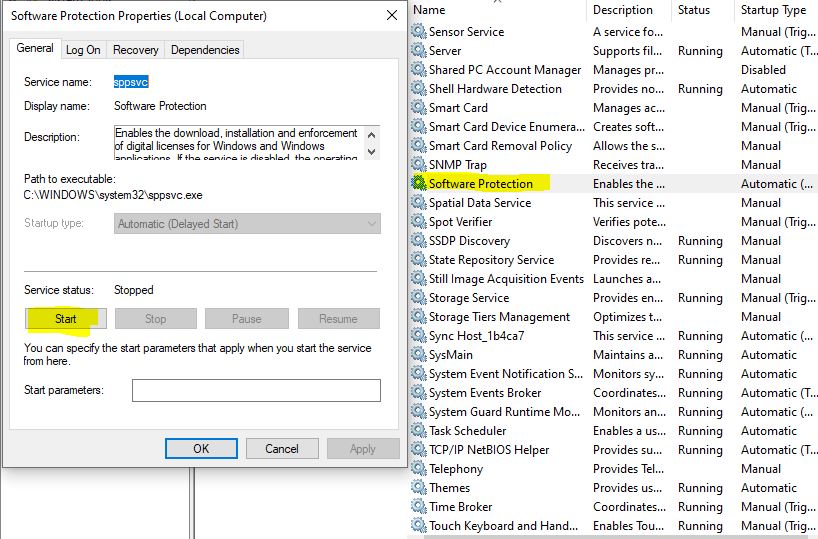Click the Pause button in the dialog

[x=246, y=319]
